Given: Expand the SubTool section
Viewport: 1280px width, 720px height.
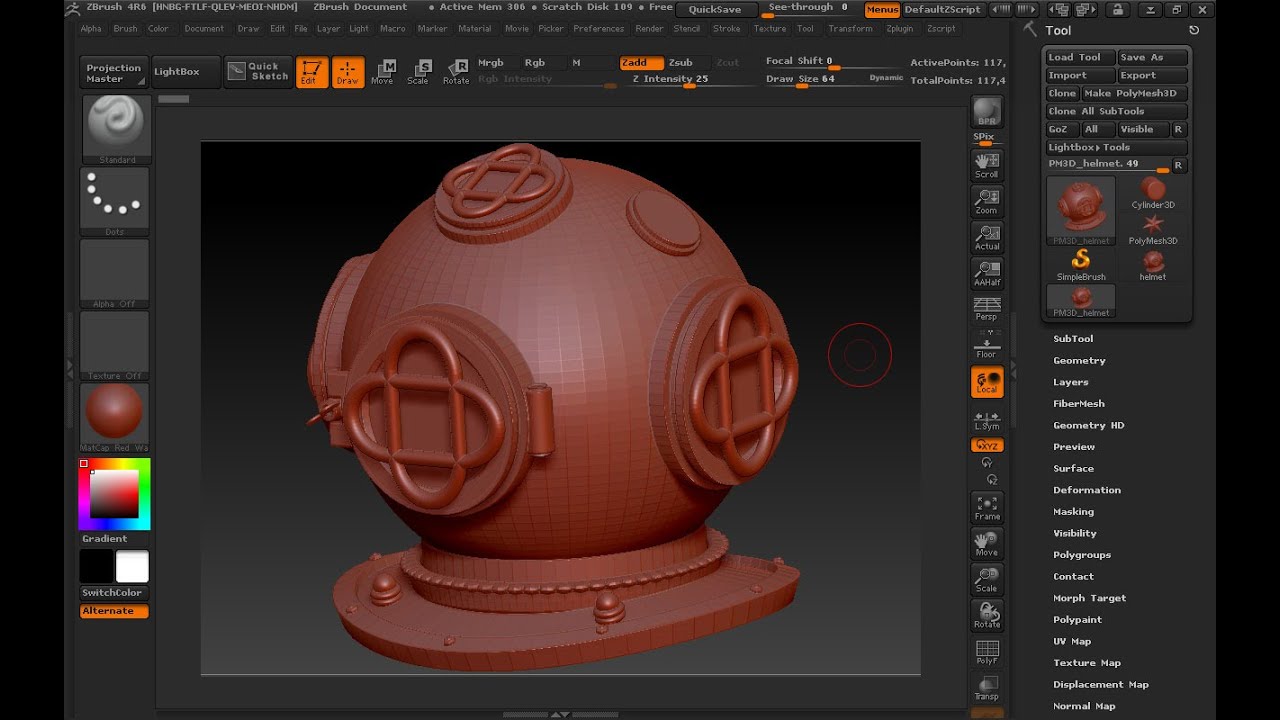Looking at the screenshot, I should click(1073, 339).
